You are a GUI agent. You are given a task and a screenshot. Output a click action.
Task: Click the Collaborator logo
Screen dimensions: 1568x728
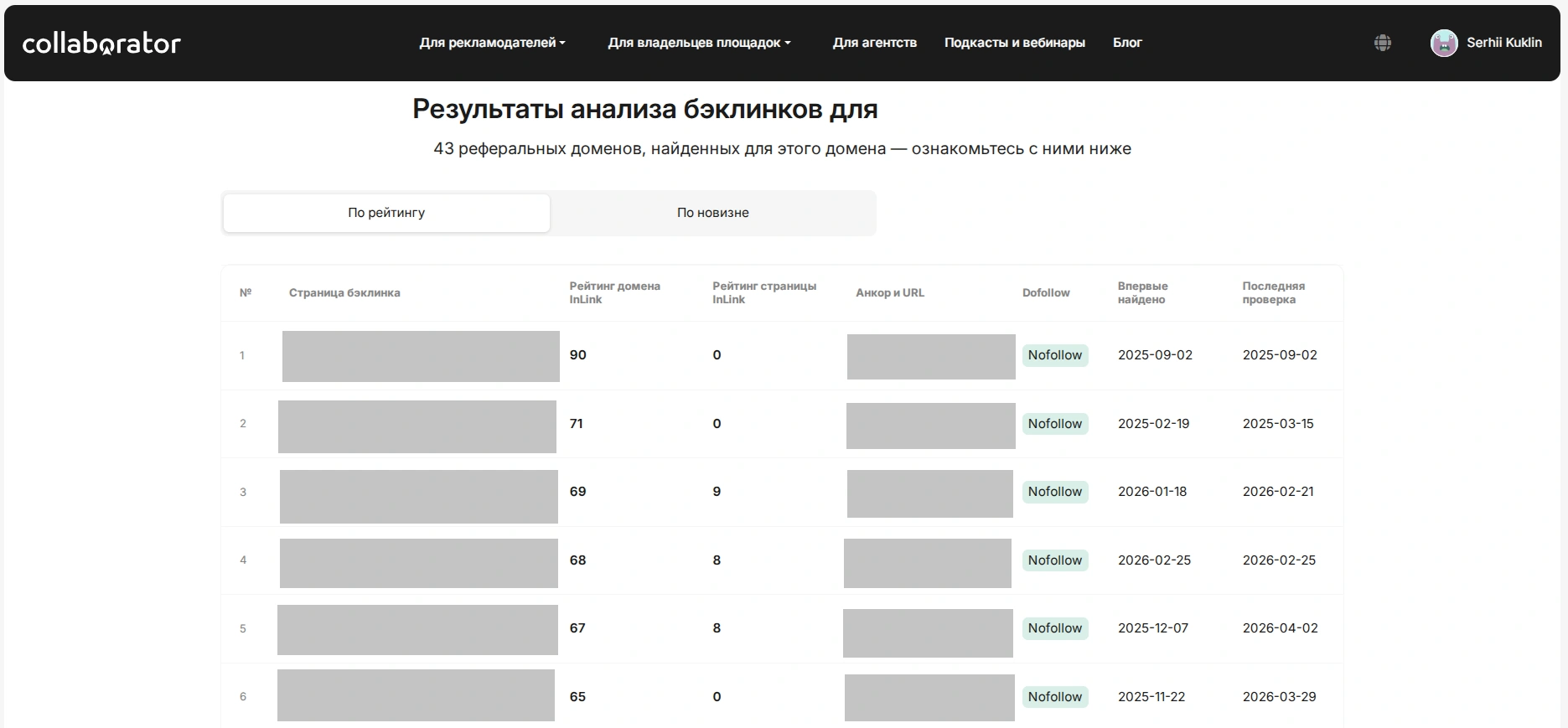[101, 44]
